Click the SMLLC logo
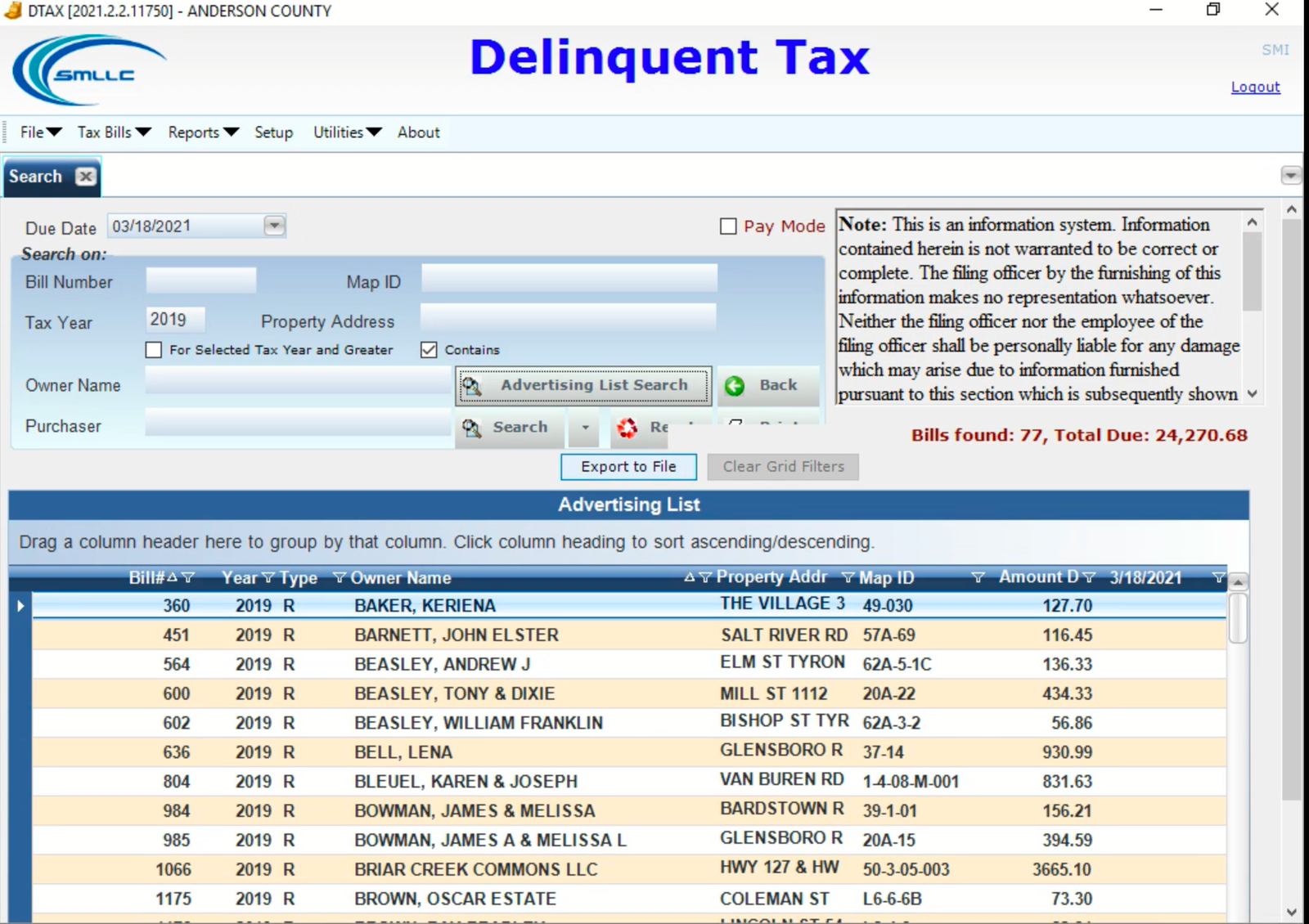1309x924 pixels. click(x=88, y=70)
